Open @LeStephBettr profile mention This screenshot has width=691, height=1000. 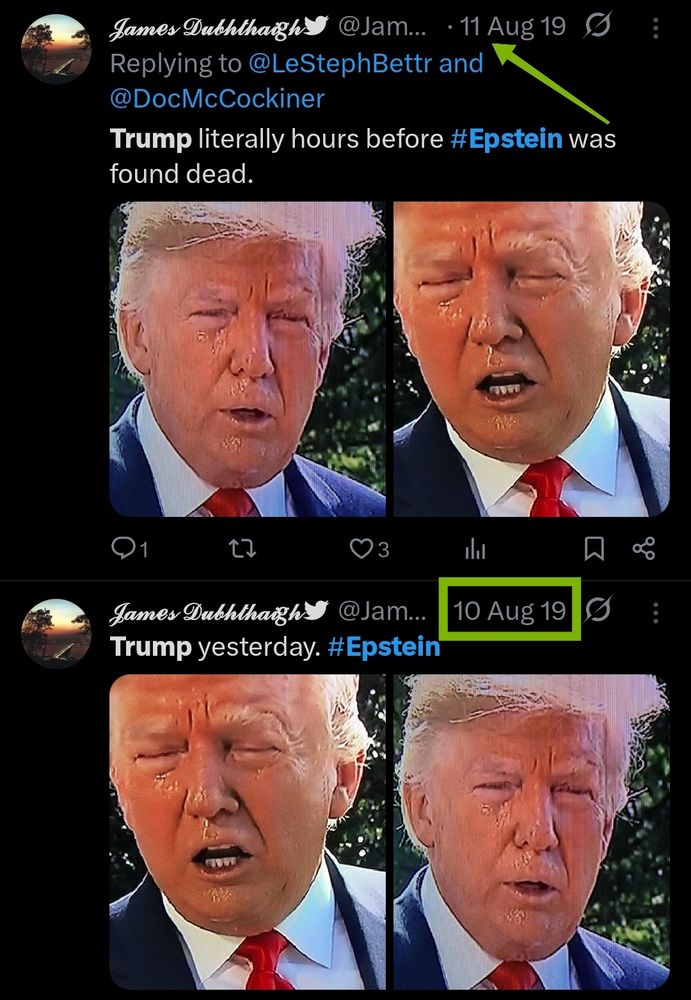pyautogui.click(x=339, y=64)
